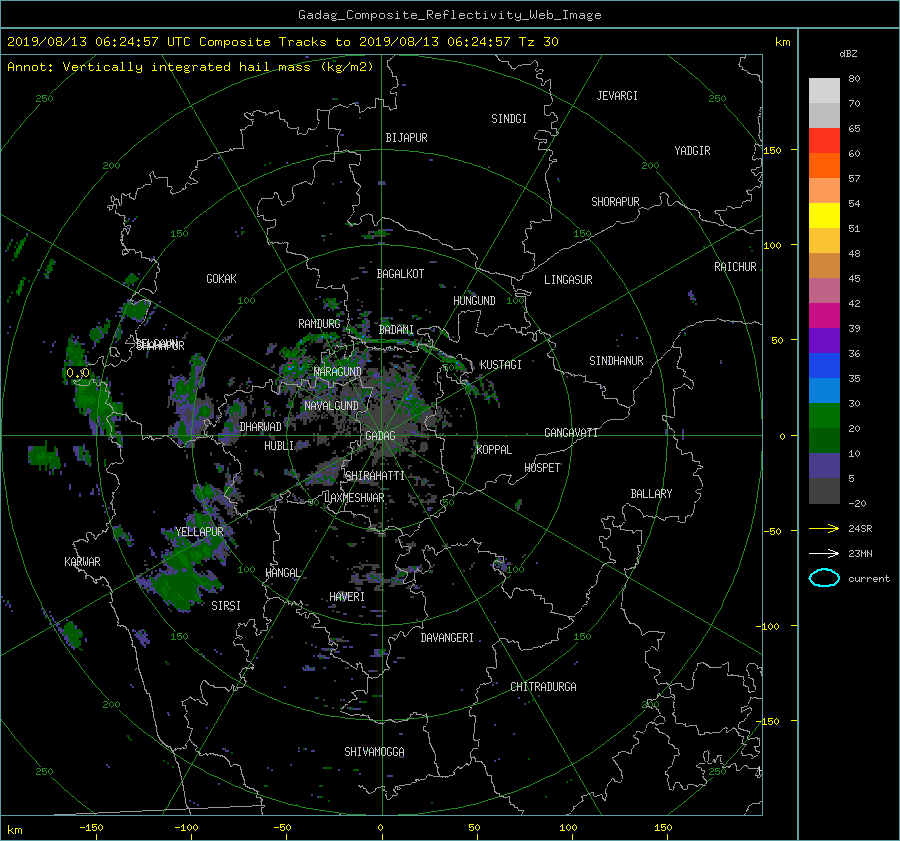Click the BIJAPUR city label
The width and height of the screenshot is (900, 841).
(406, 138)
